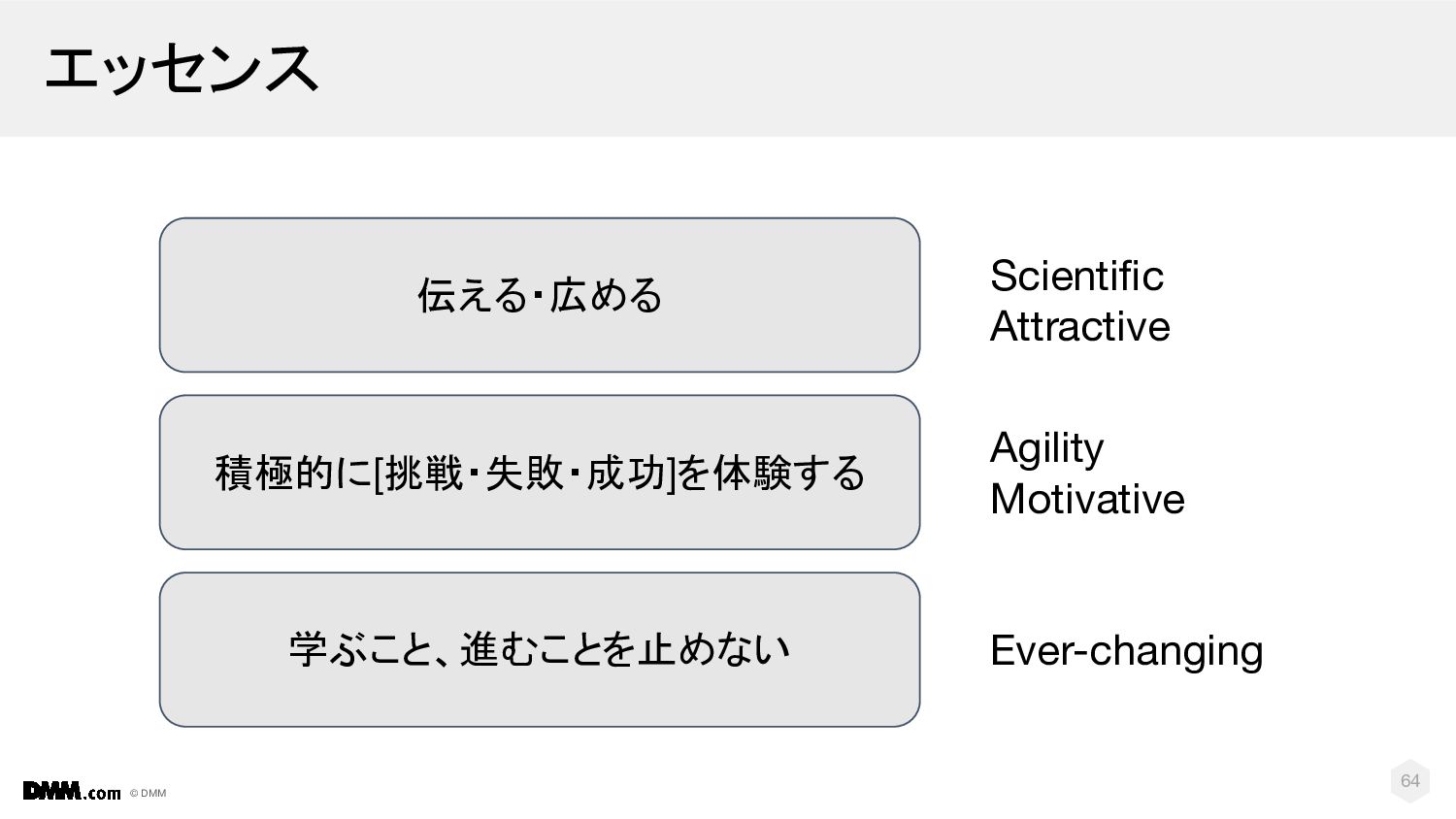
Task: Click the word Attractive
Action: click(1079, 326)
